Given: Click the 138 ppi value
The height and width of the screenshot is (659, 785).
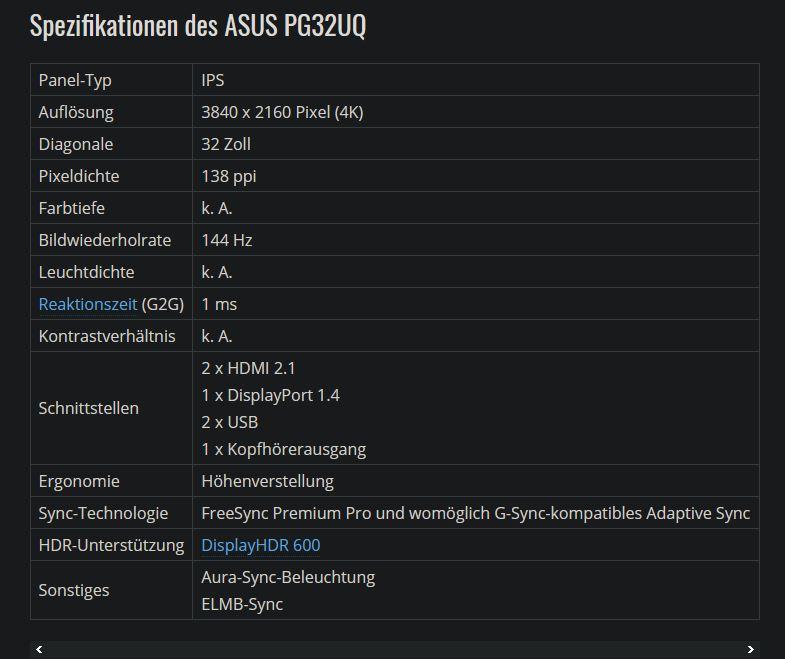Looking at the screenshot, I should pos(229,176).
